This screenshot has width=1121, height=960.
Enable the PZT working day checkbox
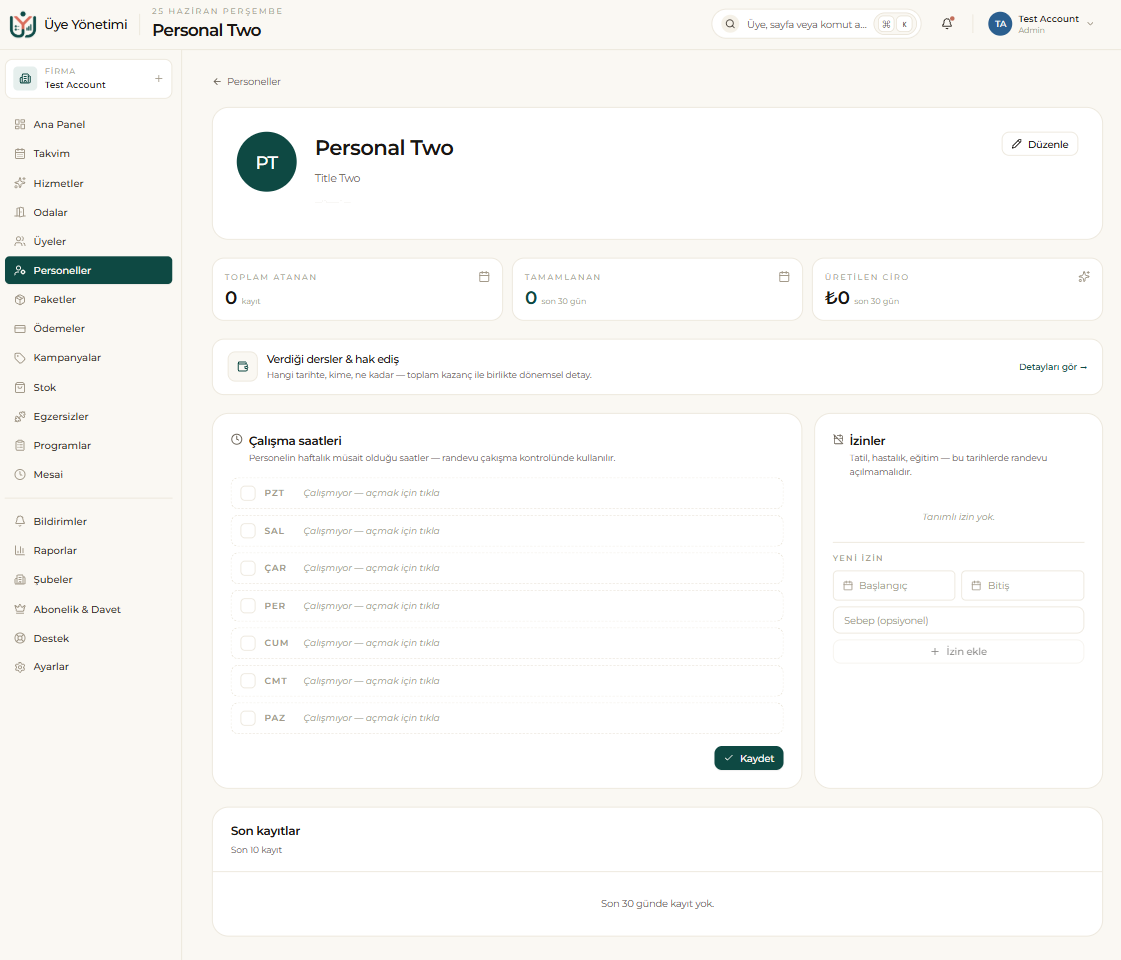[x=248, y=493]
